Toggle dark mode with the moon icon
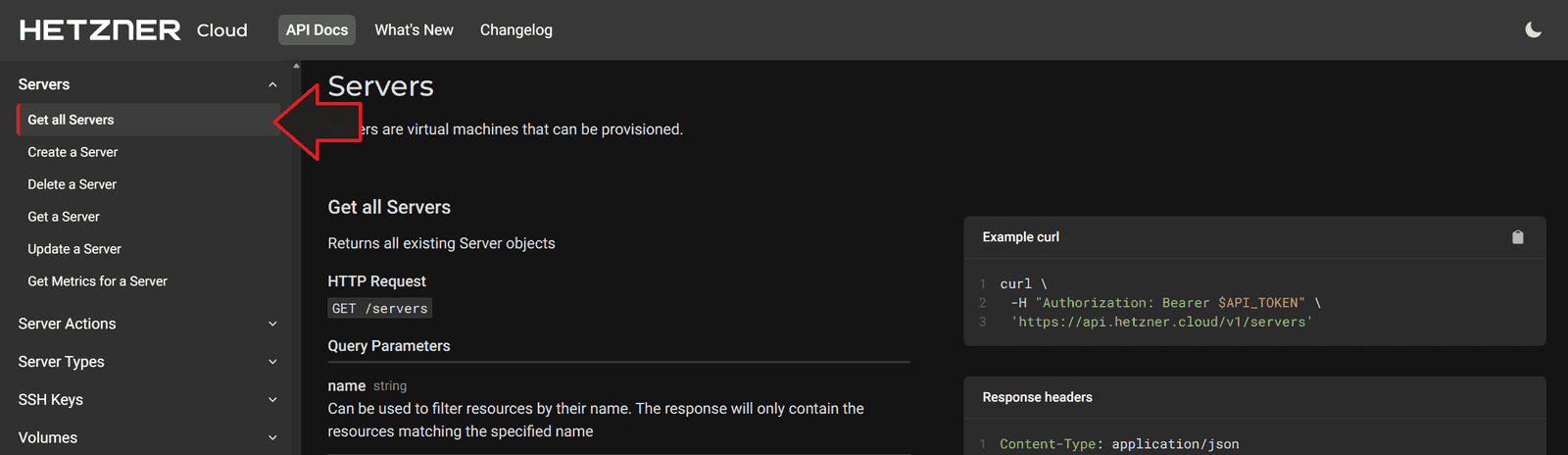Screen dimensions: 1568x455 1534,30
